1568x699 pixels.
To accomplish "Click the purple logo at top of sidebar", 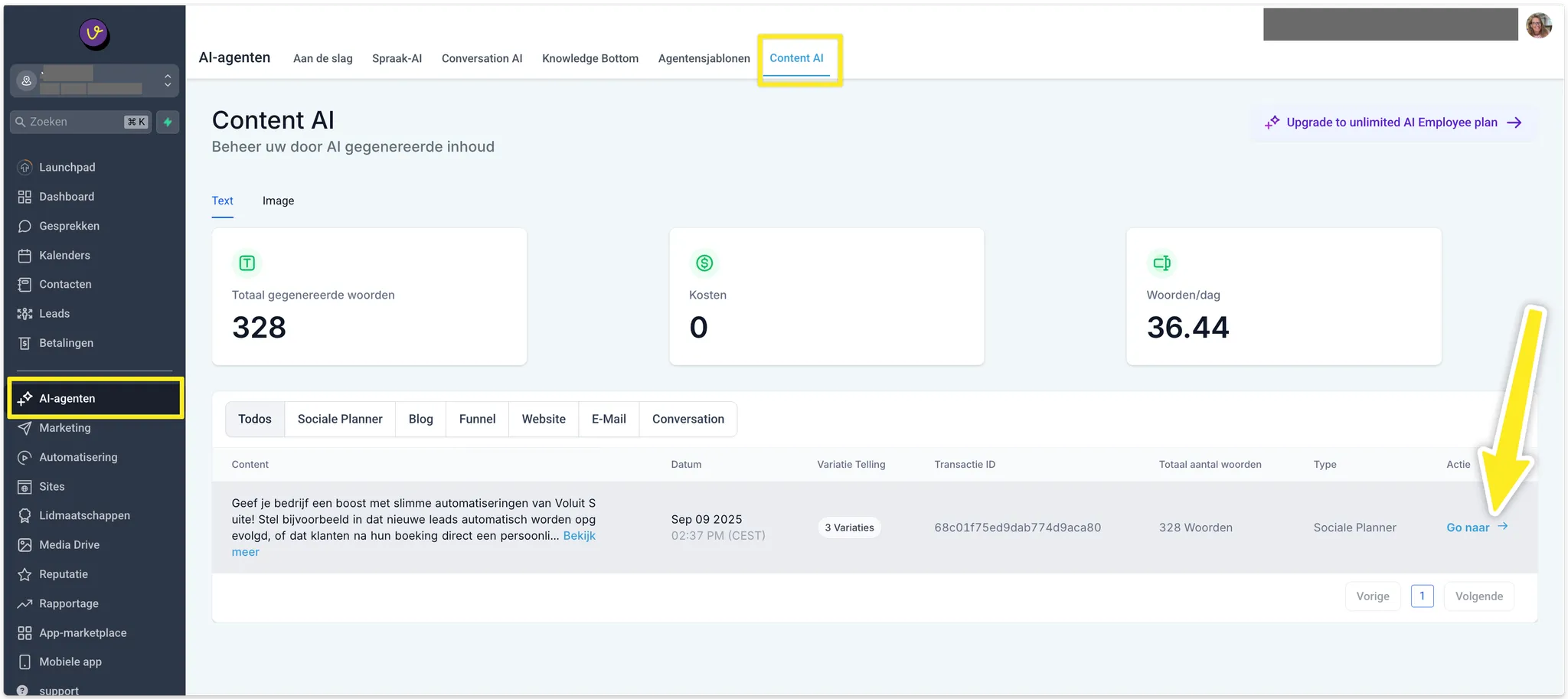I will (x=94, y=34).
